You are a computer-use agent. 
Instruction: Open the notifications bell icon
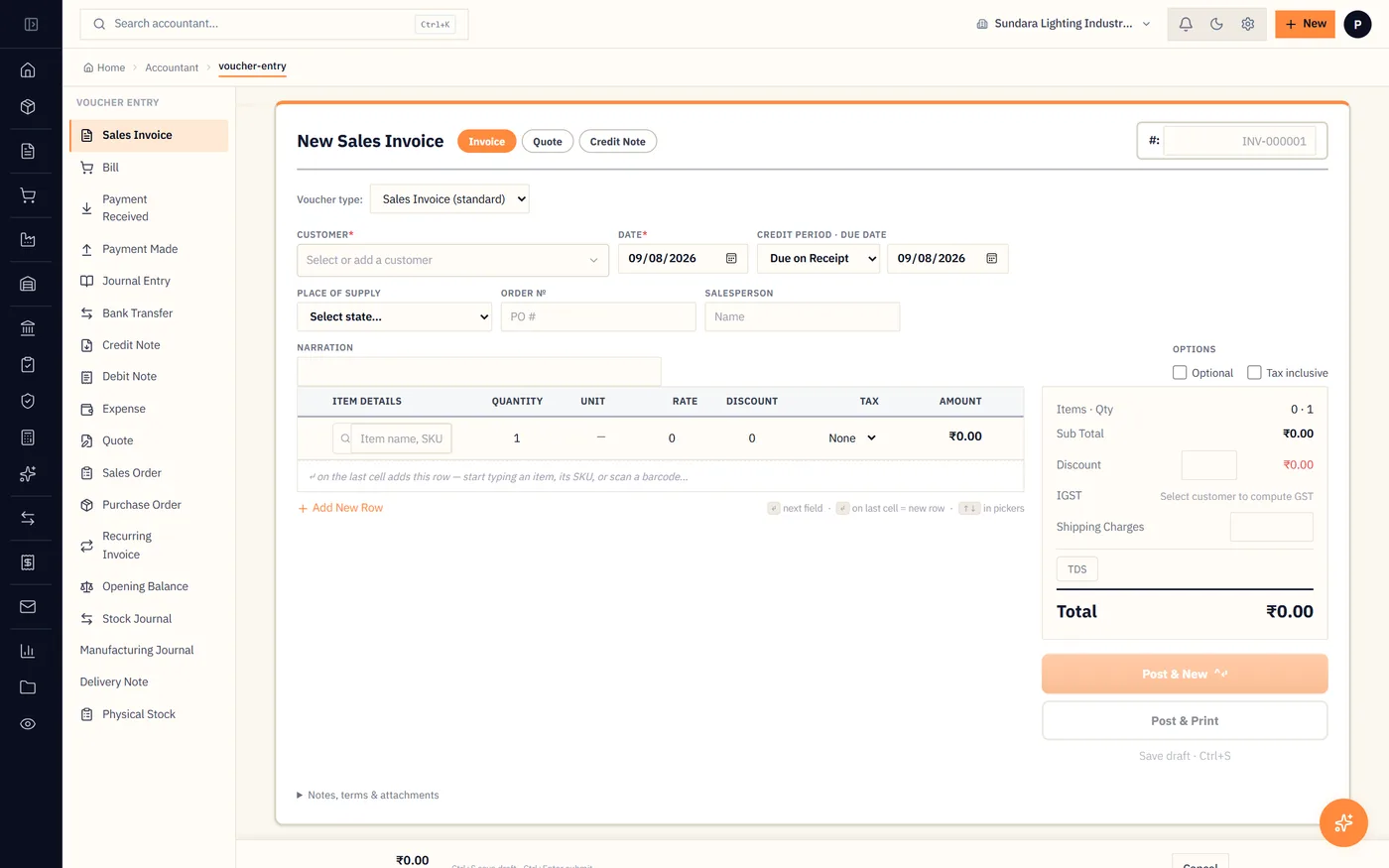[1186, 24]
